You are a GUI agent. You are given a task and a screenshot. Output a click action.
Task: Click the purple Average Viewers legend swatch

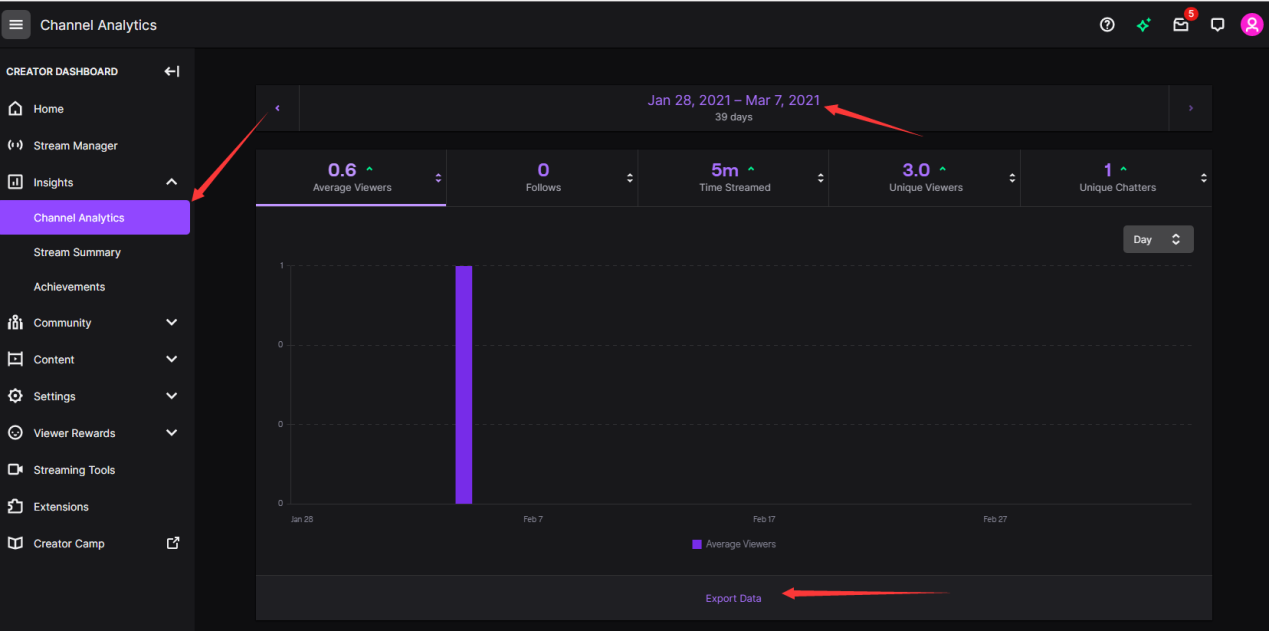[697, 544]
